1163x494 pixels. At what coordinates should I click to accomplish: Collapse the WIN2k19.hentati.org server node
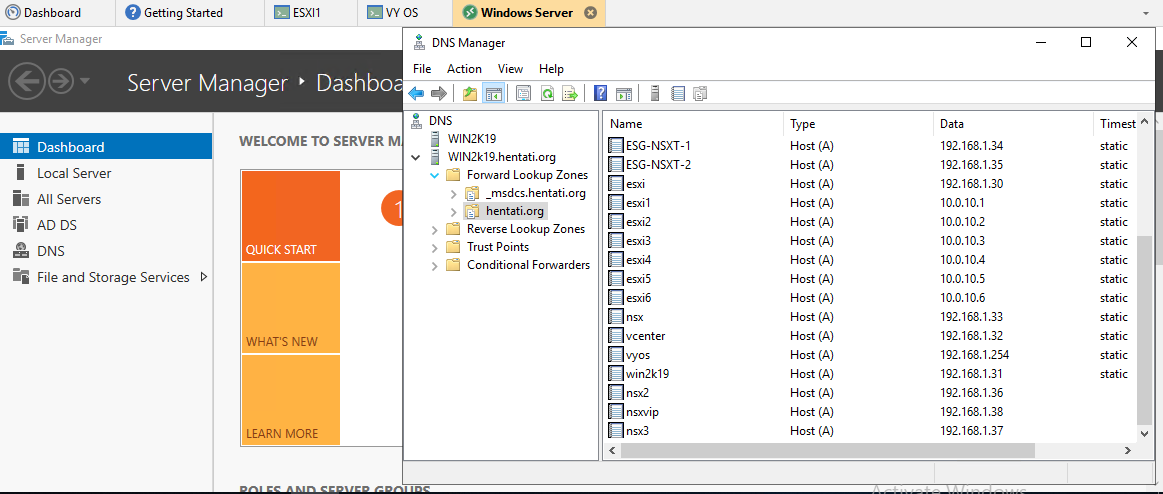(x=416, y=157)
